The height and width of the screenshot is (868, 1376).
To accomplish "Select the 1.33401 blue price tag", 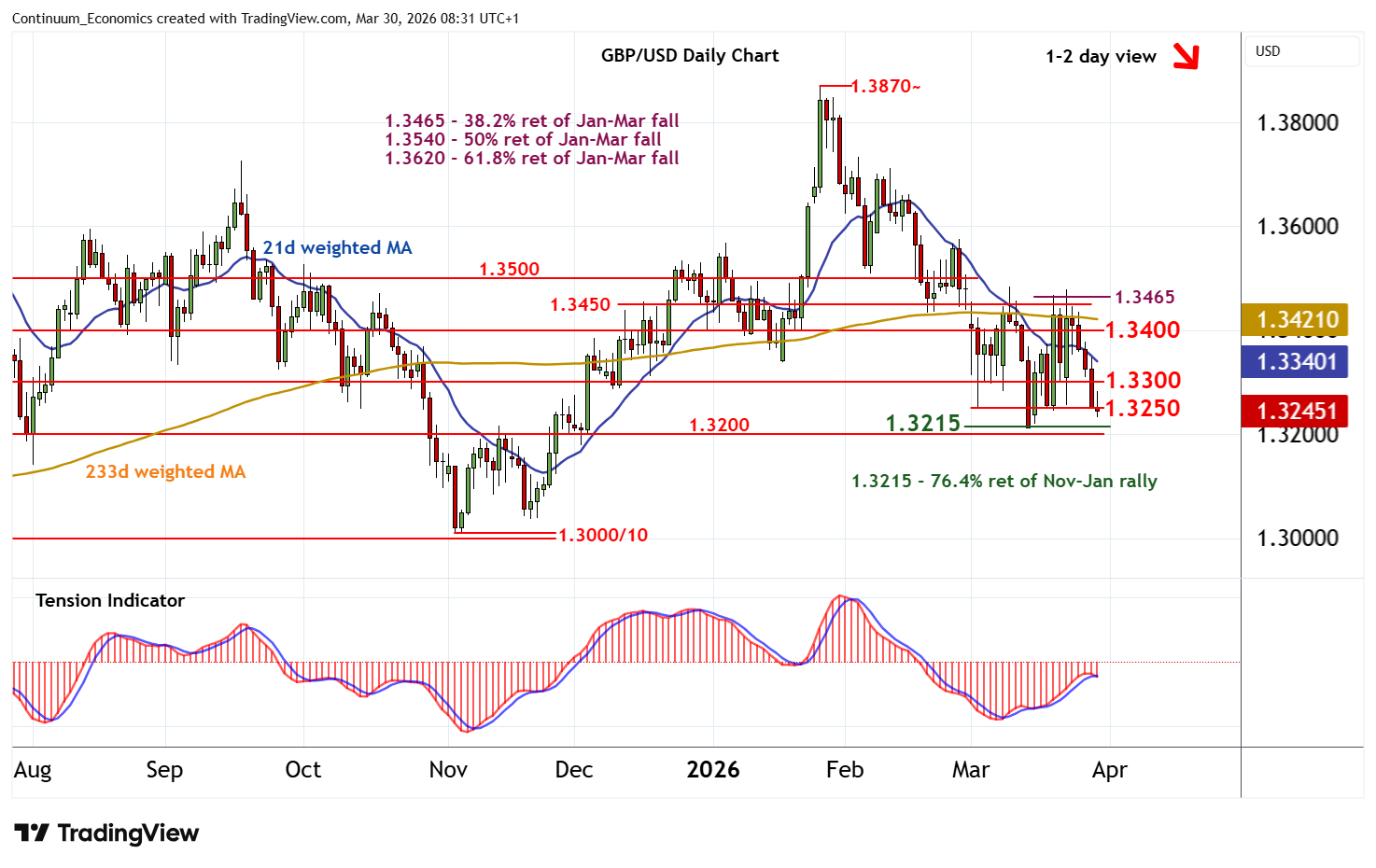I will pos(1294,362).
